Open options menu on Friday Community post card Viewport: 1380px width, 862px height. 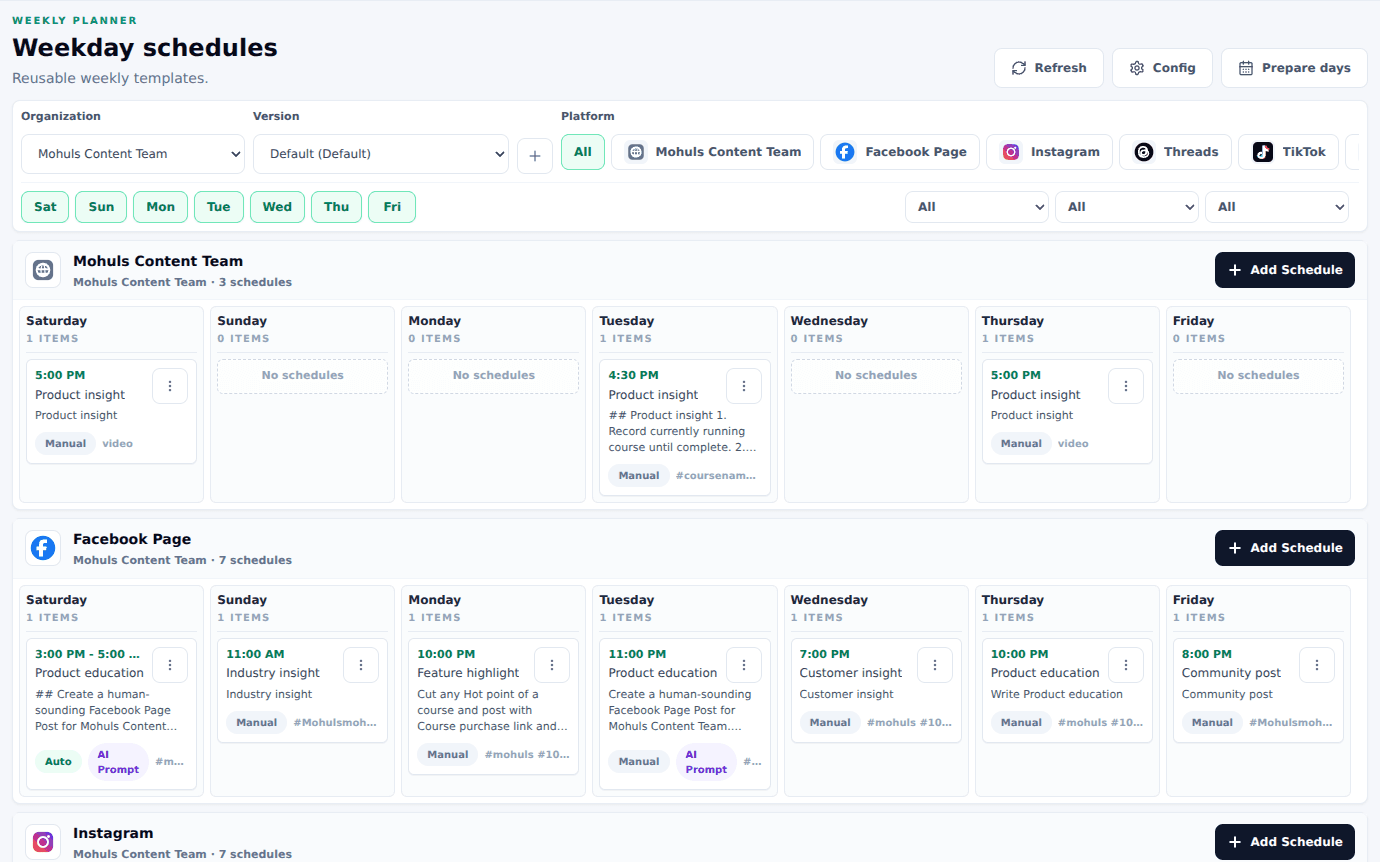[1317, 664]
